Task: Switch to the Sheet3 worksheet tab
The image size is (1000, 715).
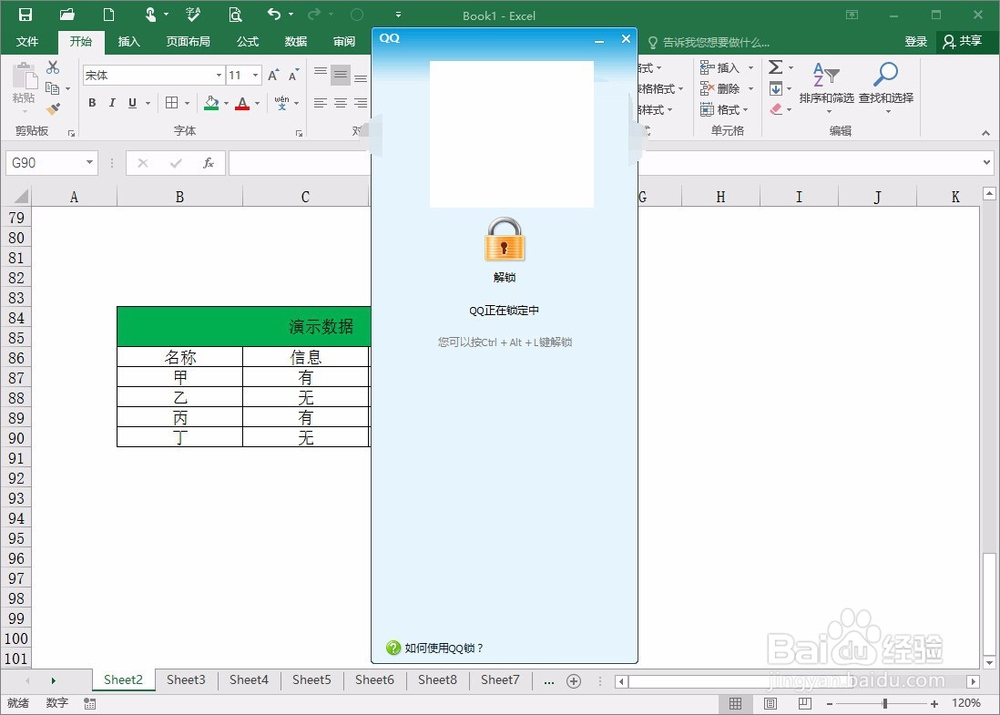Action: tap(186, 680)
